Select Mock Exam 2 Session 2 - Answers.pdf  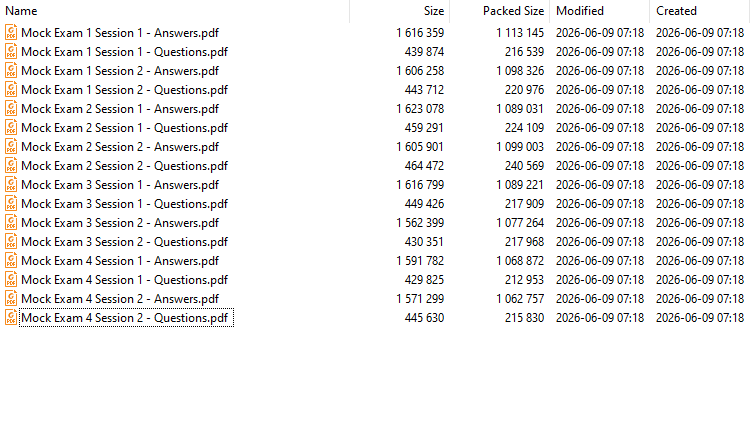120,147
